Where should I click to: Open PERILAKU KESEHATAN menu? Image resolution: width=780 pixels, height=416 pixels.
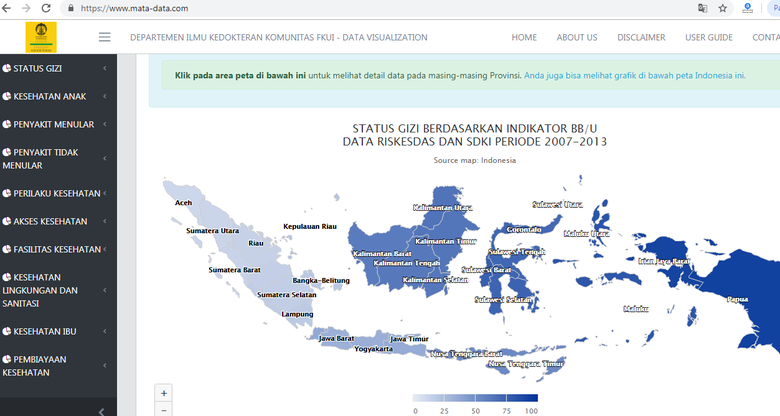pos(56,193)
